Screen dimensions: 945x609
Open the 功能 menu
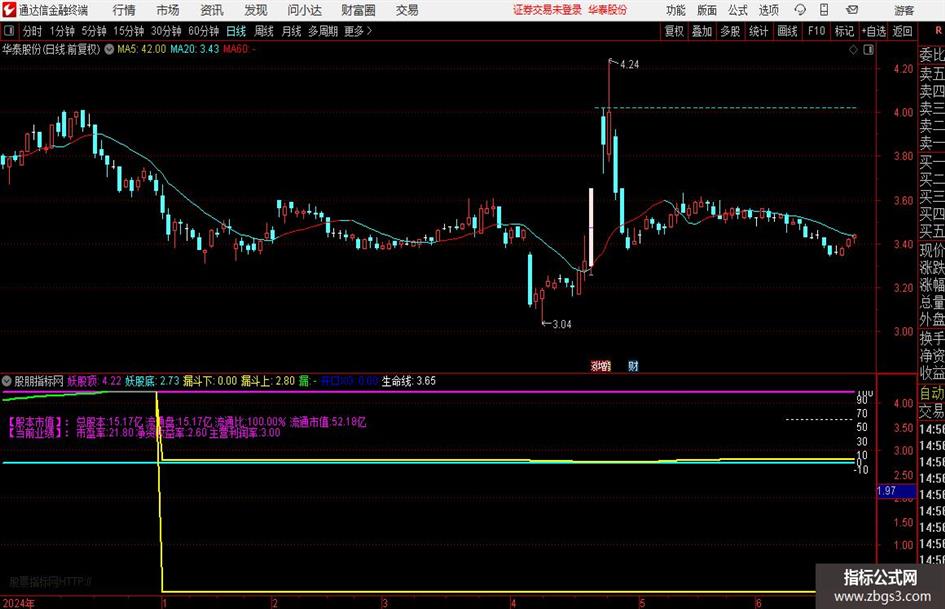[x=676, y=10]
